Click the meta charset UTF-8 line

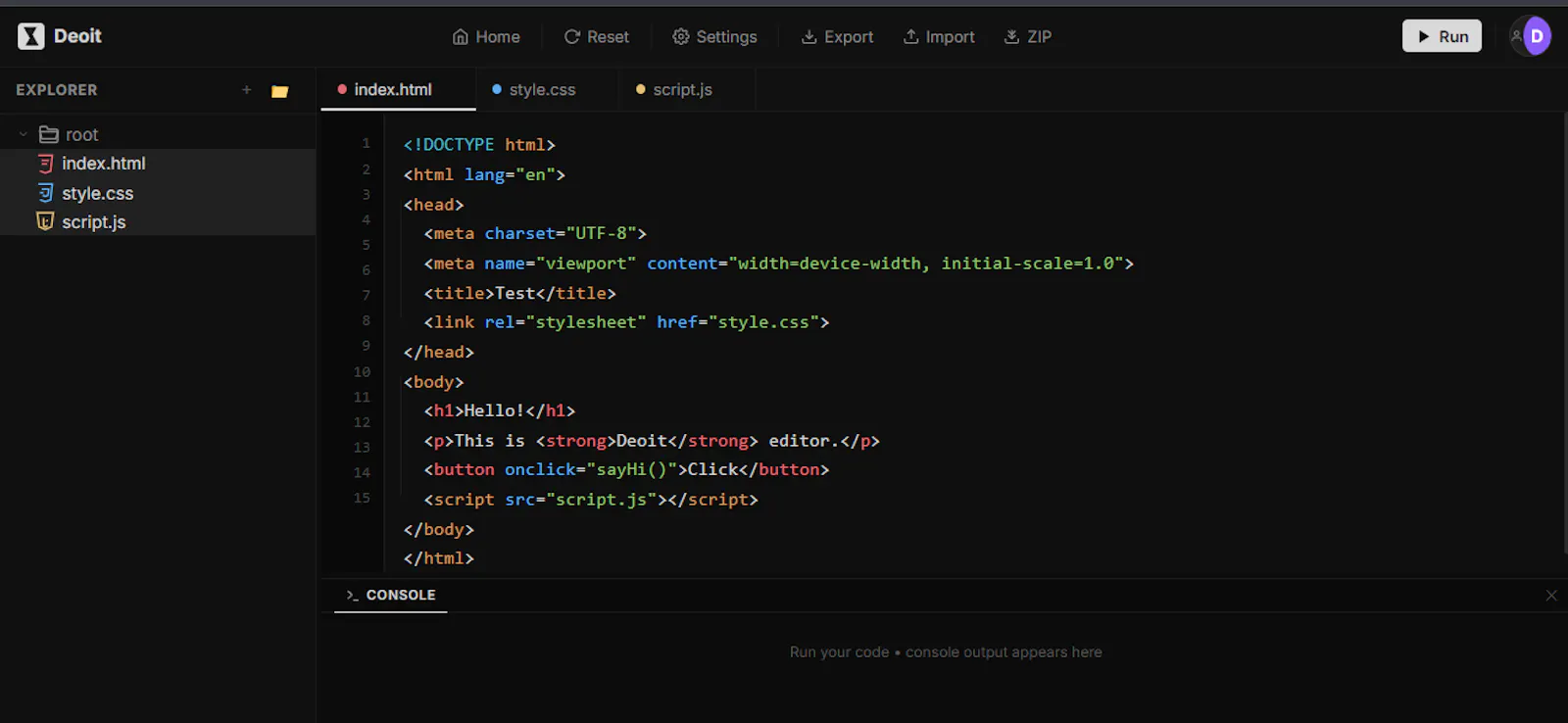(x=535, y=233)
